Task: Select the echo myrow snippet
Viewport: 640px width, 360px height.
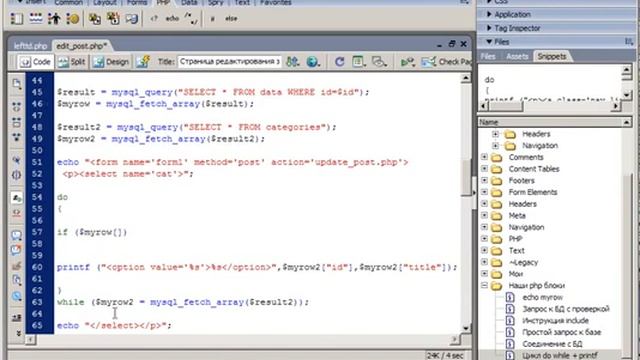Action: point(542,297)
